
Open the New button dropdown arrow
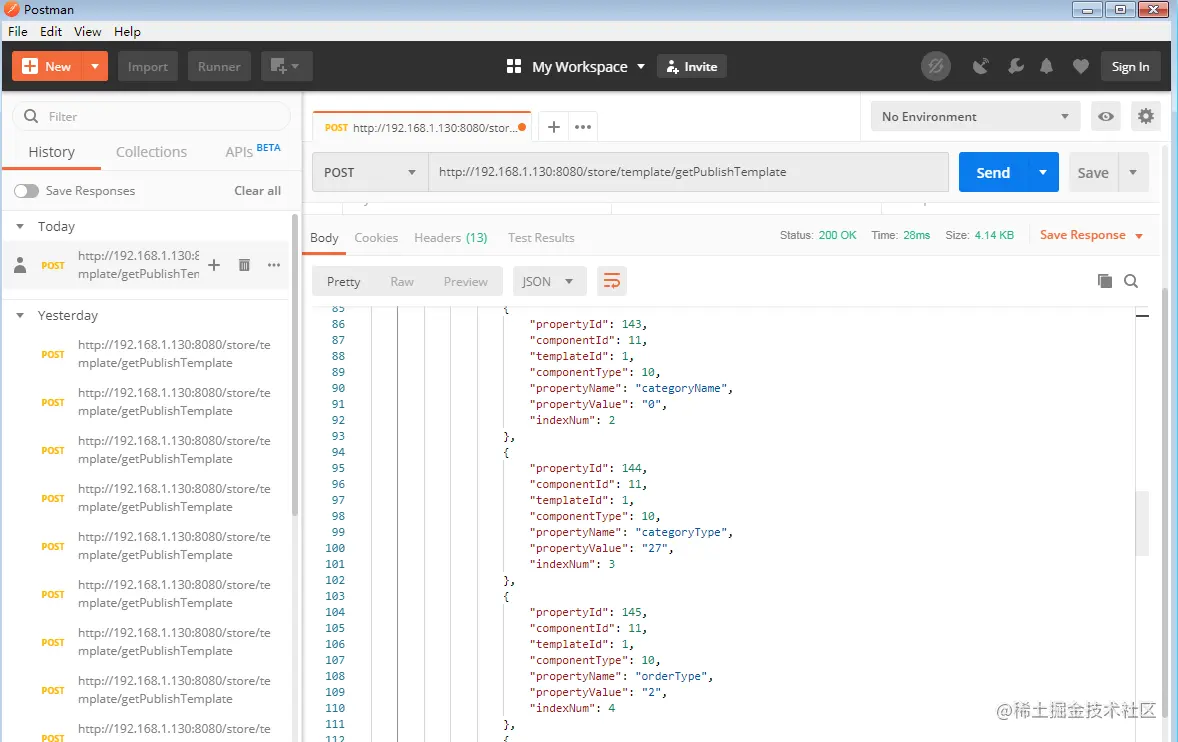click(x=95, y=66)
